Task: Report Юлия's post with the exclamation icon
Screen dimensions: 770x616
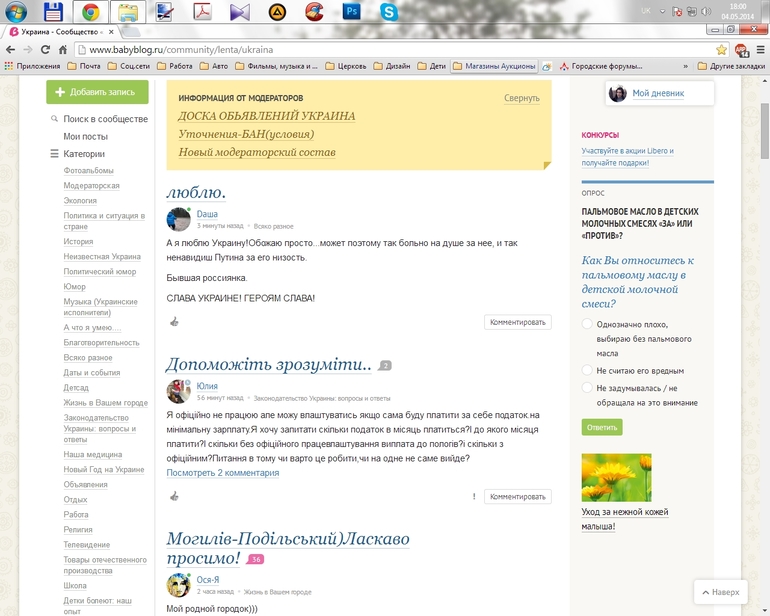Action: [474, 496]
